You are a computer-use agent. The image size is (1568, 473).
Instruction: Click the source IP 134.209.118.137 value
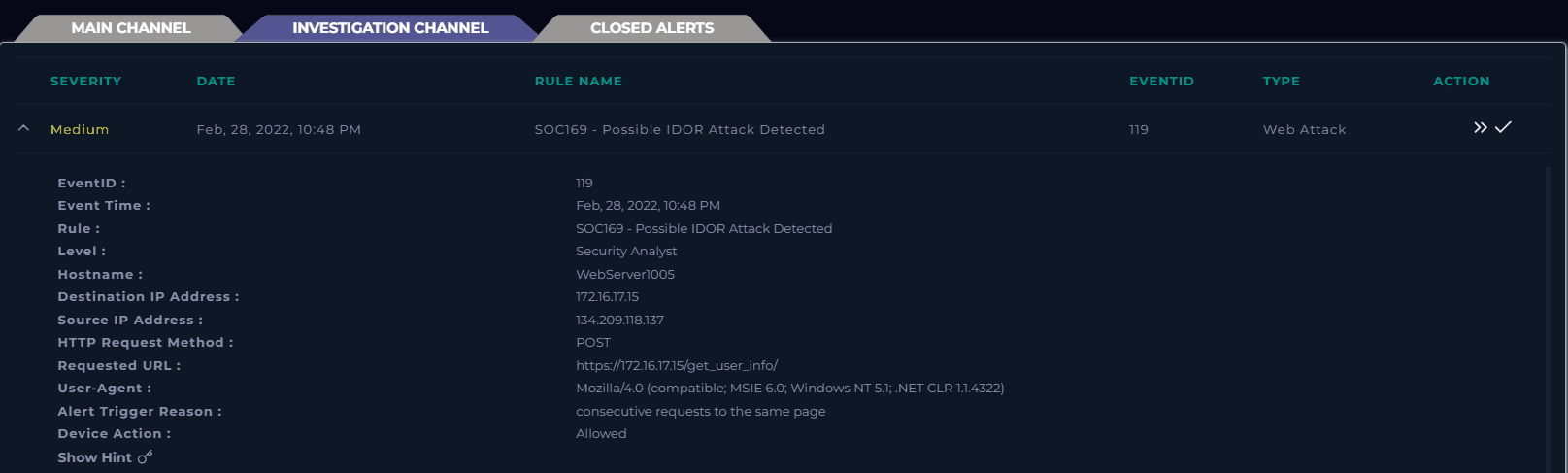tap(619, 321)
